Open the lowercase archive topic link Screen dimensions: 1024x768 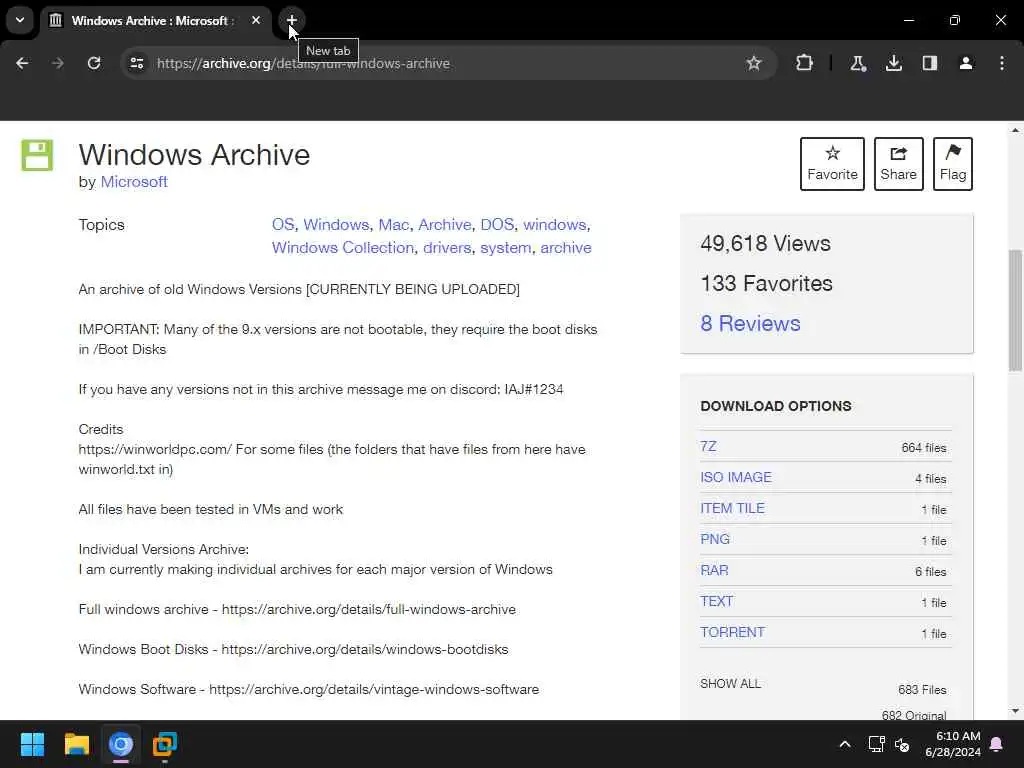click(x=566, y=248)
